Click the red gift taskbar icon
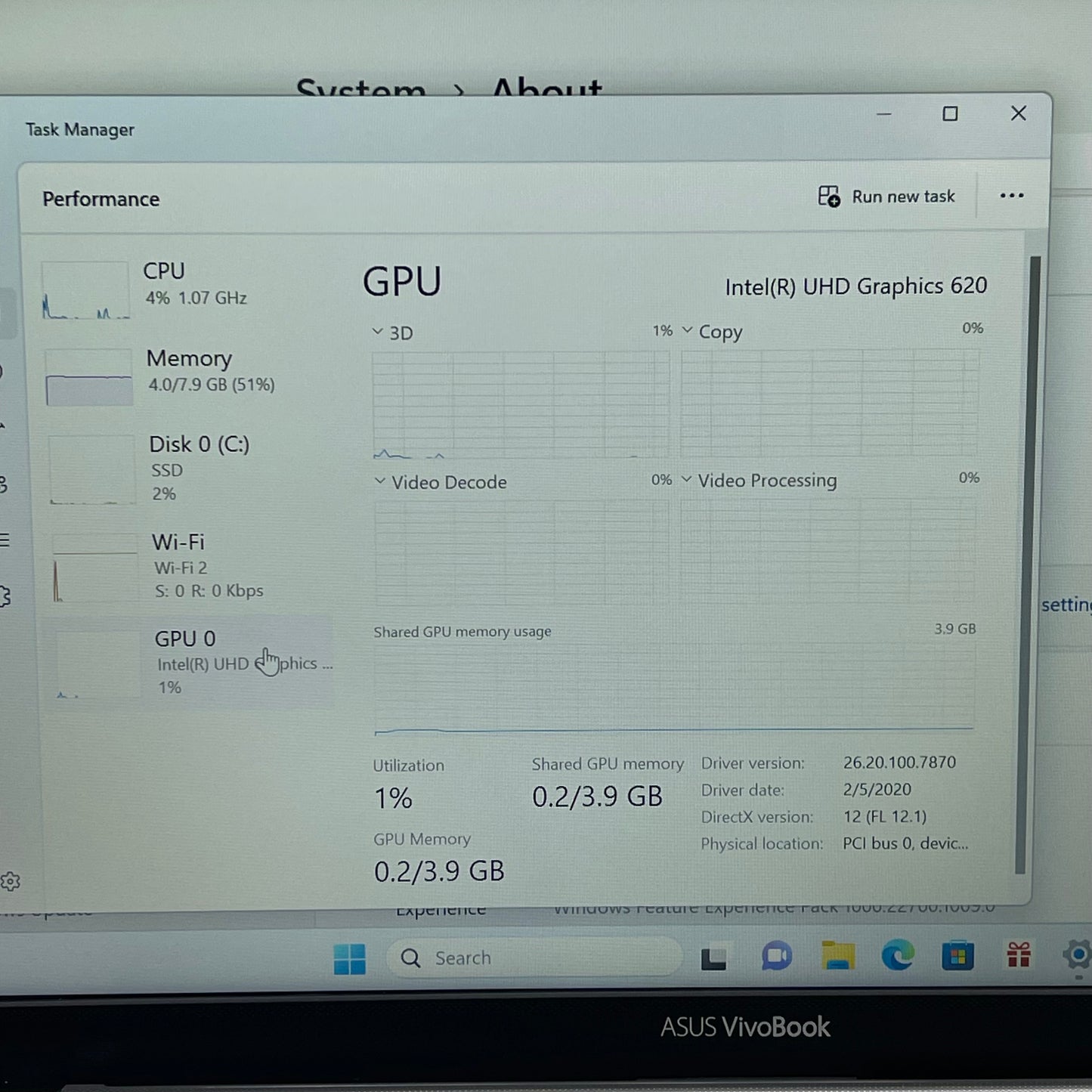The width and height of the screenshot is (1092, 1092). (x=1019, y=955)
